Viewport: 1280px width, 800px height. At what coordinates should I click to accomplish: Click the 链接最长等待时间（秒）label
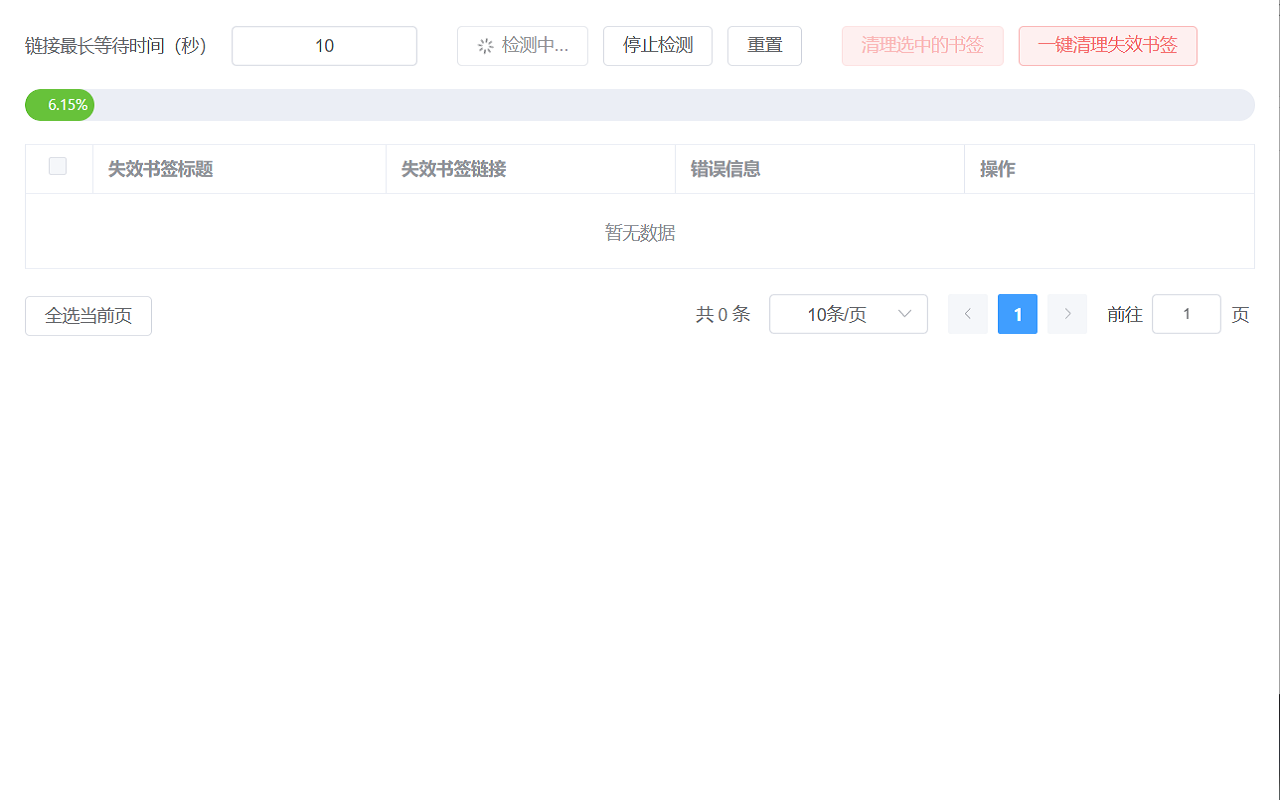point(116,46)
